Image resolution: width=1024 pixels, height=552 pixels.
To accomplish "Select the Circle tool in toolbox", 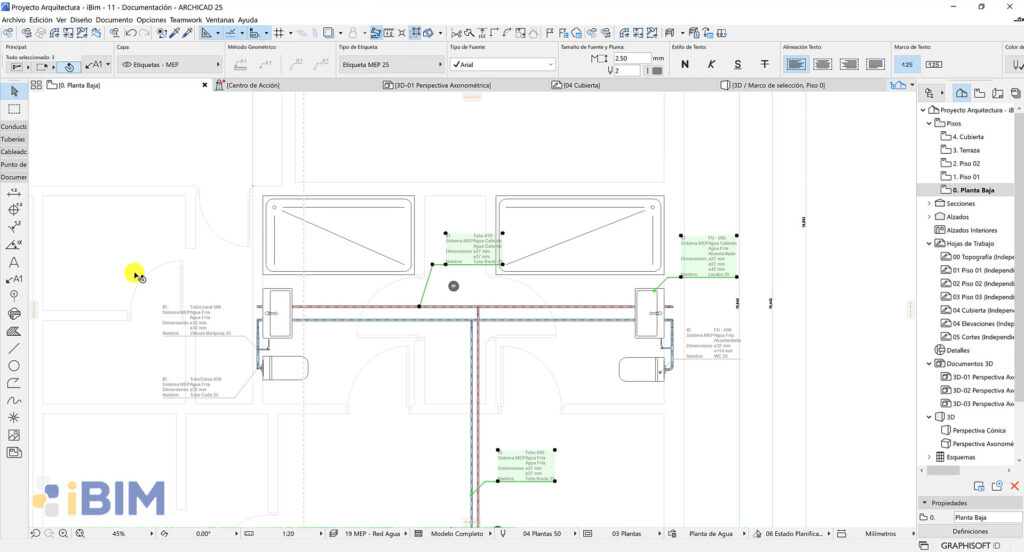I will [14, 366].
